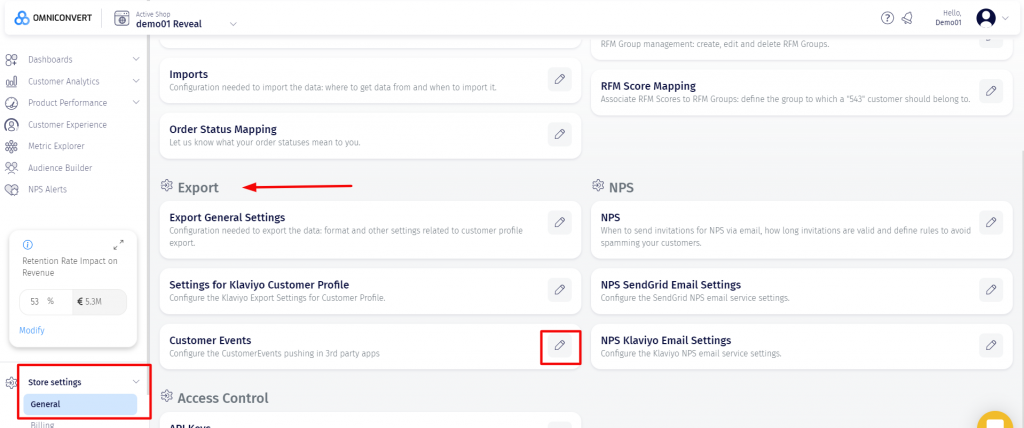Expand the Dashboards sidebar menu
Image resolution: width=1024 pixels, height=428 pixels.
point(136,59)
